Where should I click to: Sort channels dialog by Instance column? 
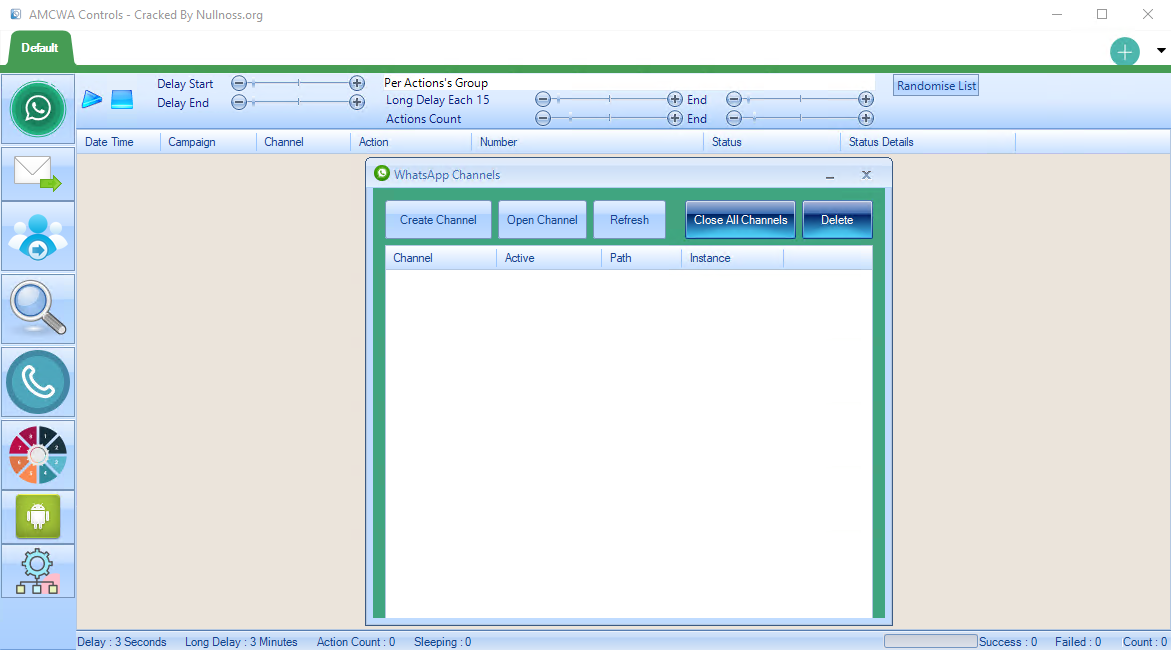[733, 258]
